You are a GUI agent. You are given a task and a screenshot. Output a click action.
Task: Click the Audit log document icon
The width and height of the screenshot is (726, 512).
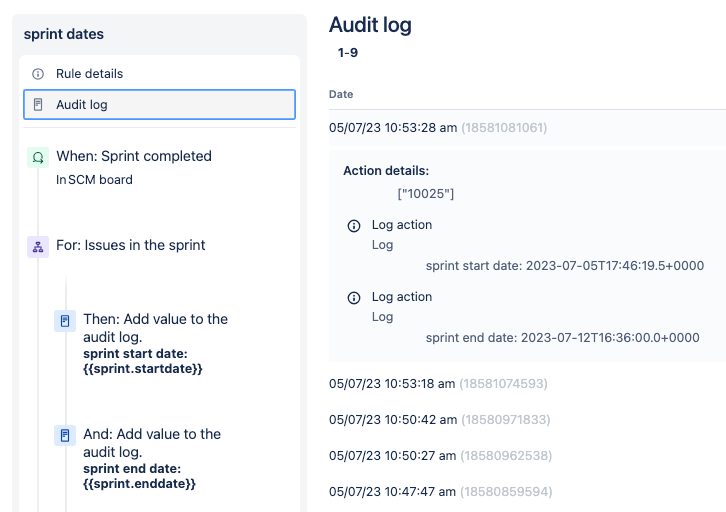click(x=38, y=105)
